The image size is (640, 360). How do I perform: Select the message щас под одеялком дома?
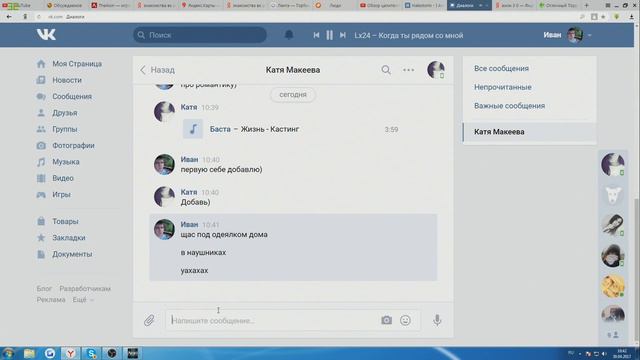[x=224, y=235]
